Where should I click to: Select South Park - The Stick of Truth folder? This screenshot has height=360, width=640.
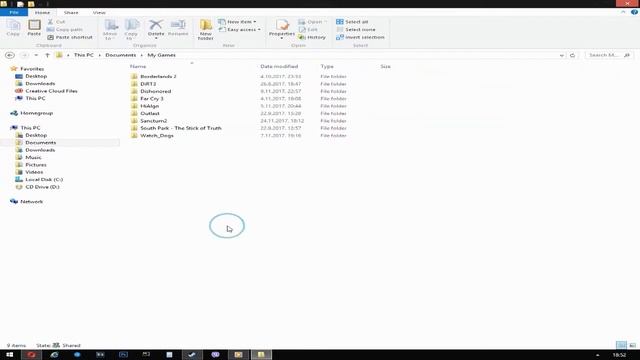click(180, 128)
